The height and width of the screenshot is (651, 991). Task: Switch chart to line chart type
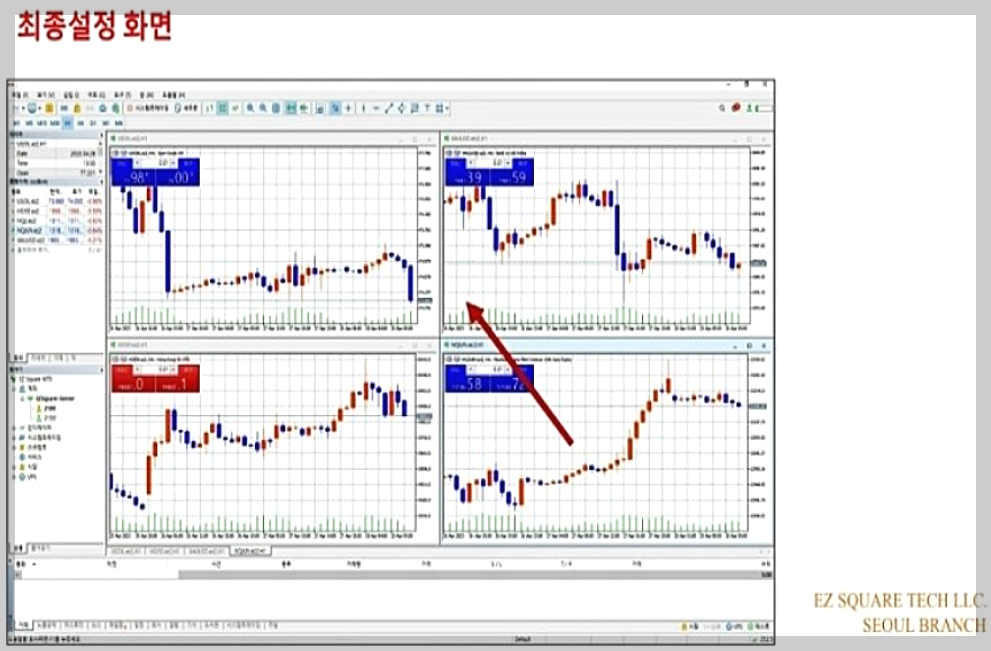tap(236, 108)
